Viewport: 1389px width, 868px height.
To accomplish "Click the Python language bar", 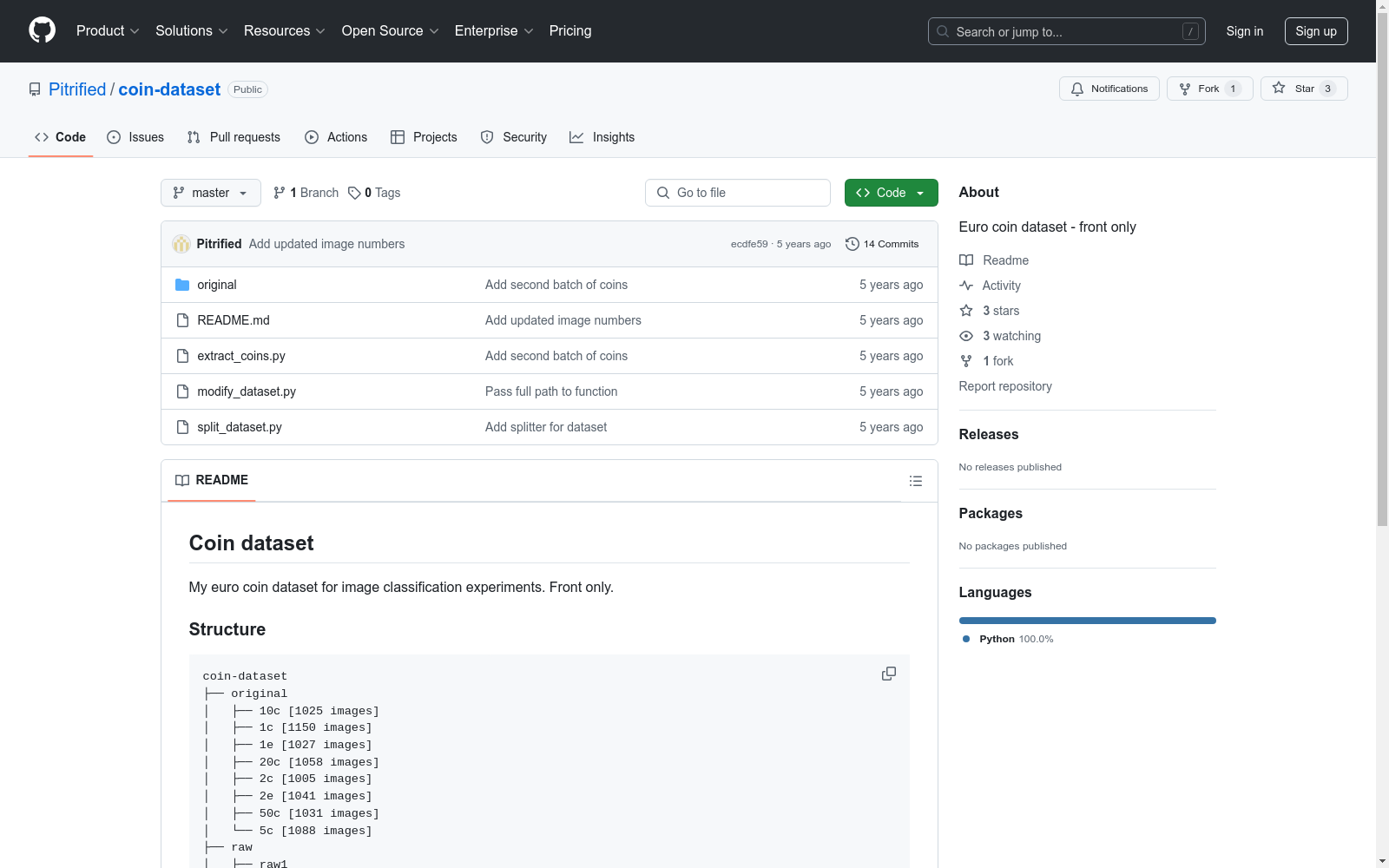I will click(1088, 621).
